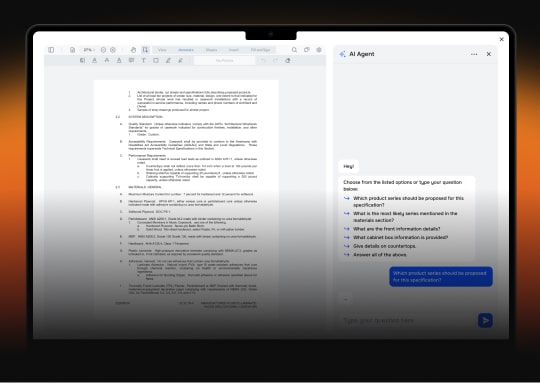Pick the comment note tool

(131, 61)
